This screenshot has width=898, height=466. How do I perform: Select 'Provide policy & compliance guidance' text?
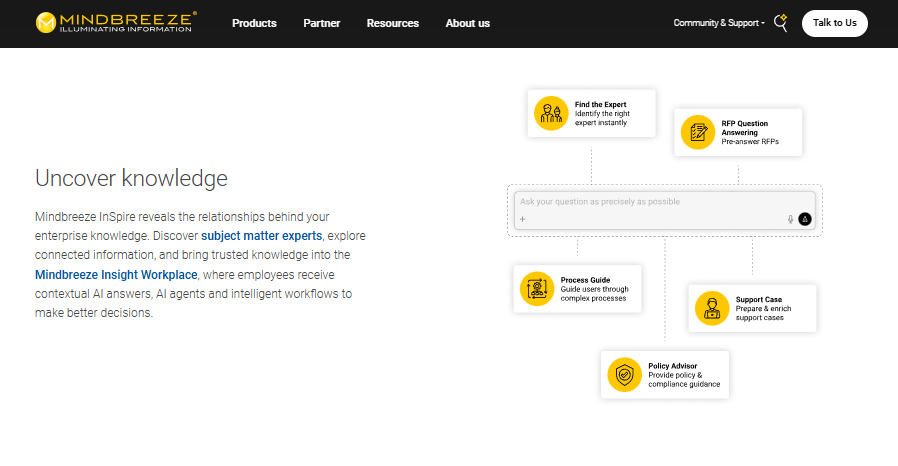tap(684, 380)
